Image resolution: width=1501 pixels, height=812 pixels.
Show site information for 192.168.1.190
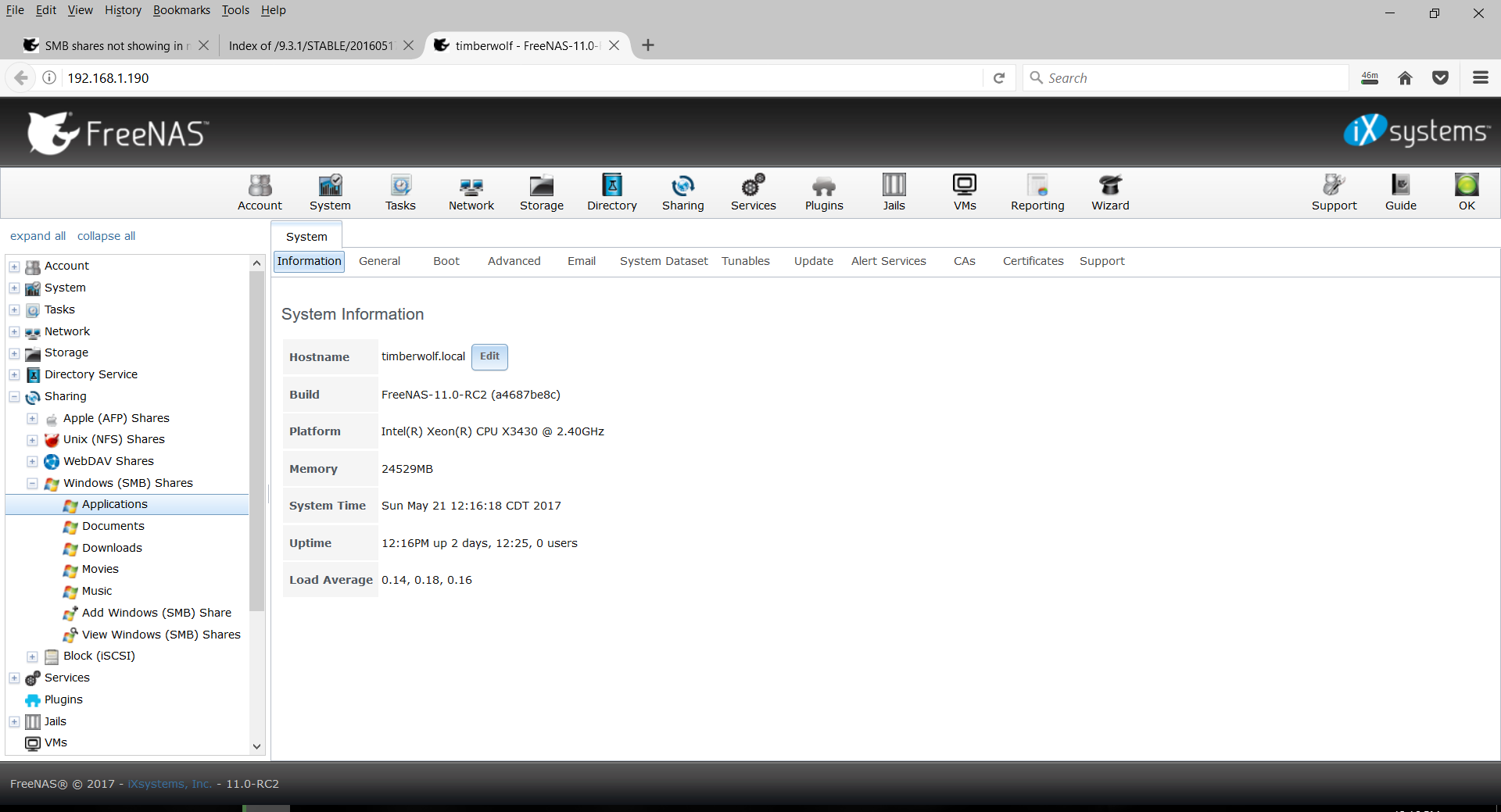[49, 78]
